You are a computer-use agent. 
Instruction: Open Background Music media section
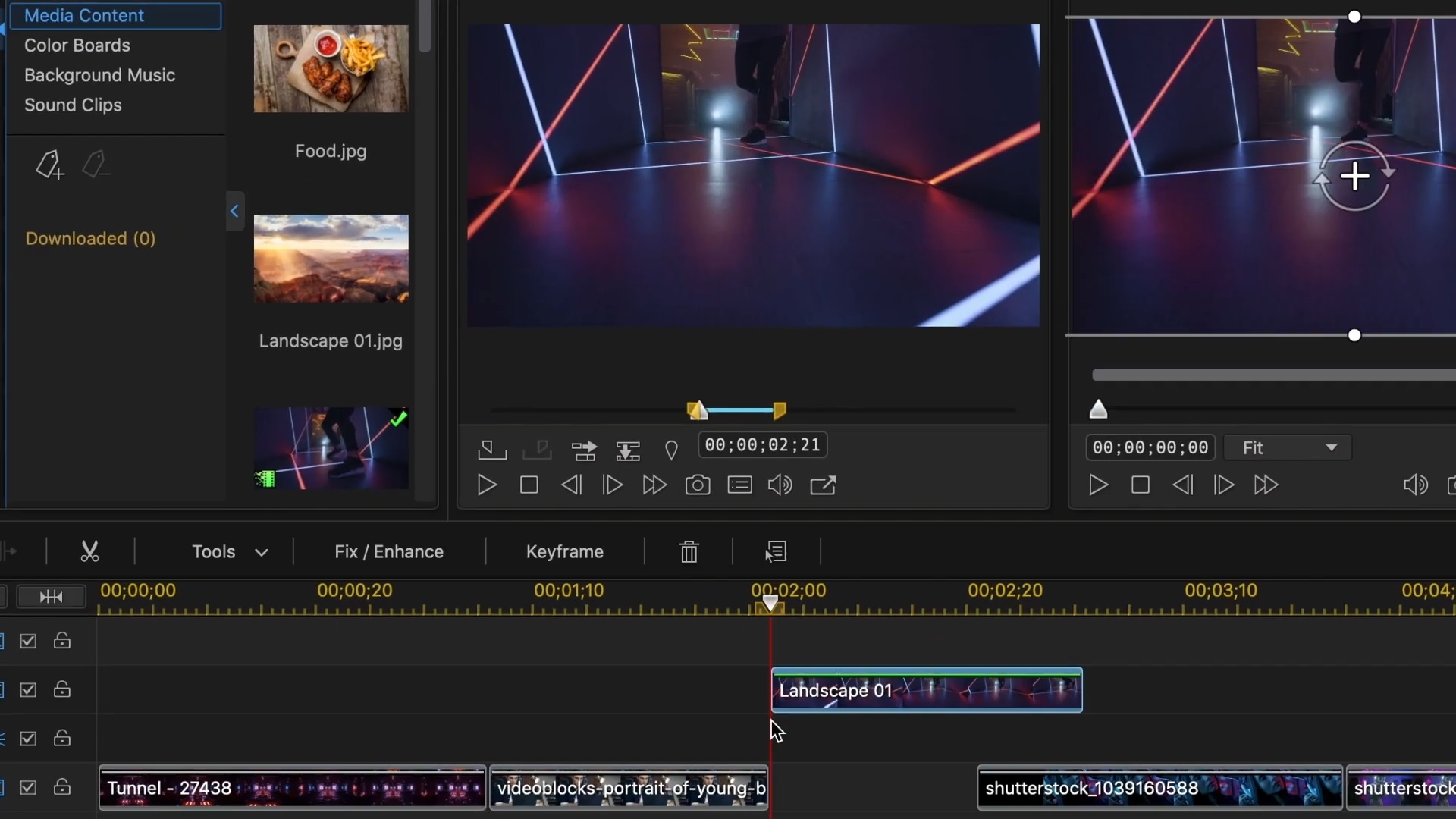click(99, 74)
